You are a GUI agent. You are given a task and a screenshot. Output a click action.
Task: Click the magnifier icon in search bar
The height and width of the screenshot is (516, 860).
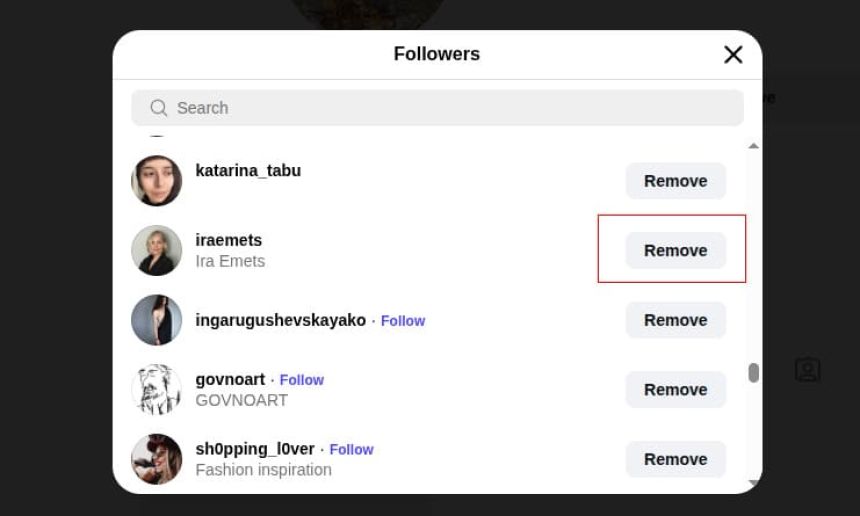click(x=158, y=108)
